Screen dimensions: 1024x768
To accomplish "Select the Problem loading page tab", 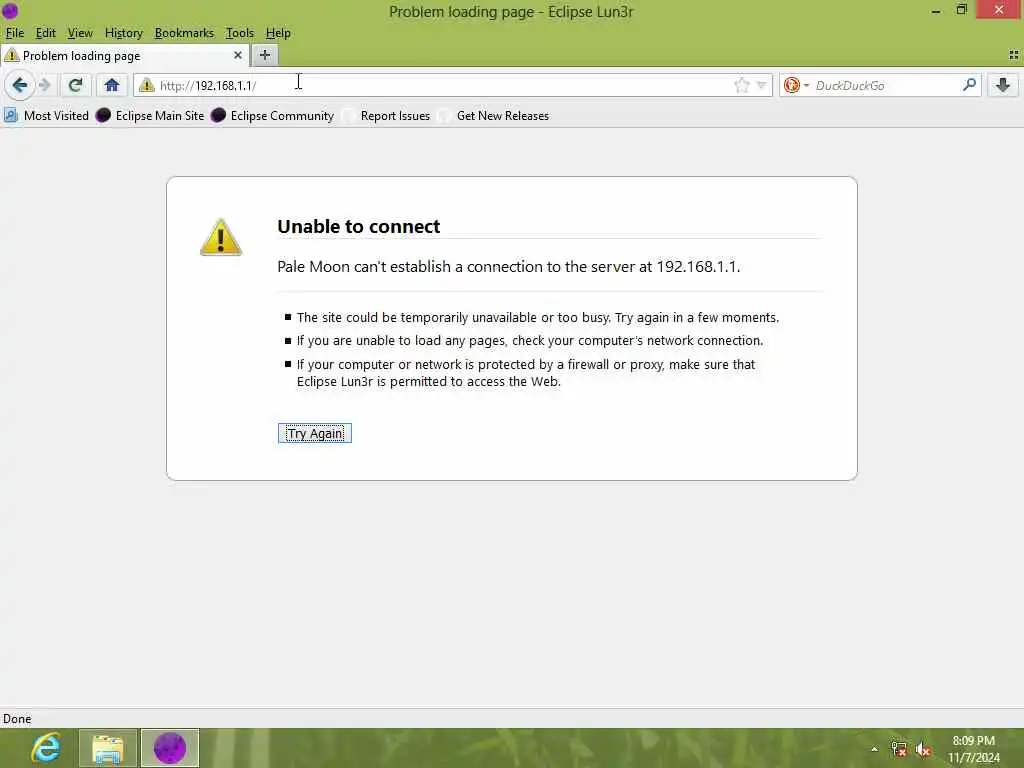I will [124, 56].
